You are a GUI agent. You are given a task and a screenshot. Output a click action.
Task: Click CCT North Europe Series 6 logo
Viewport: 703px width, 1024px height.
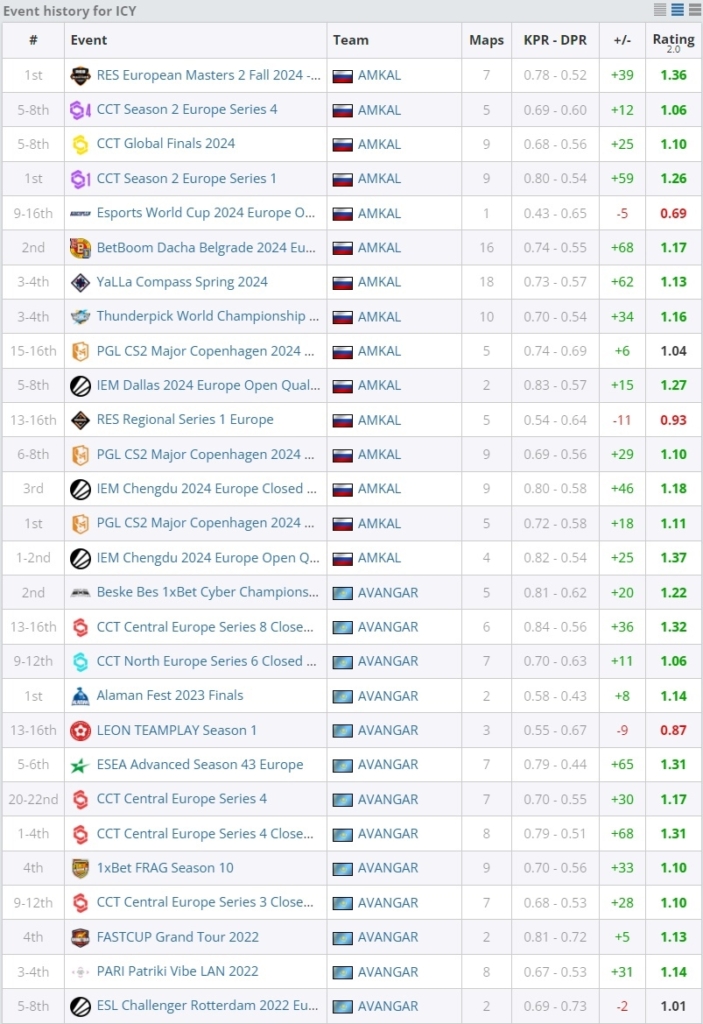(x=80, y=662)
